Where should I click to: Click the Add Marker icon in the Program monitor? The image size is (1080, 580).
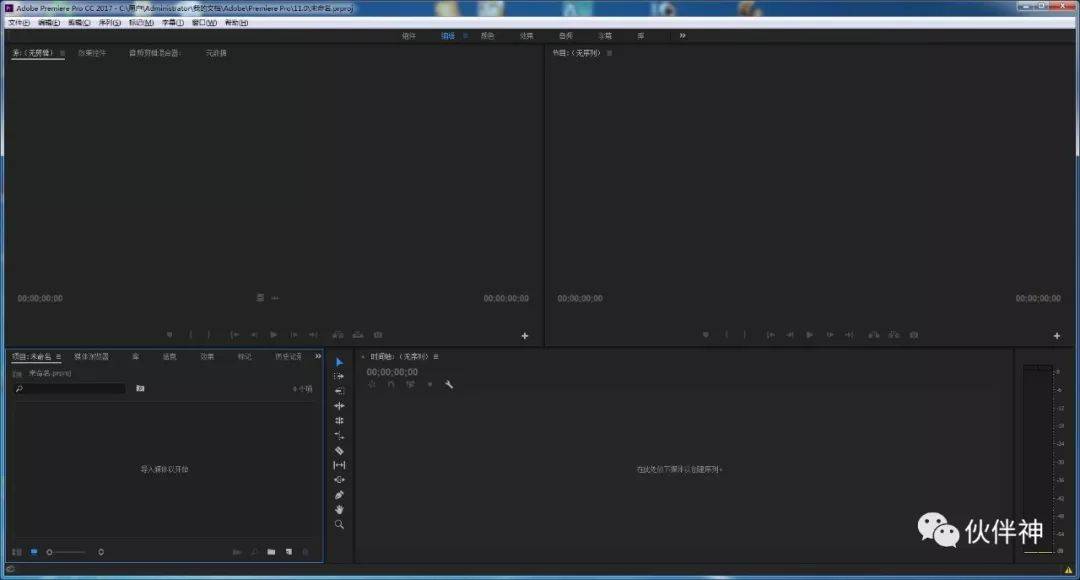707,335
